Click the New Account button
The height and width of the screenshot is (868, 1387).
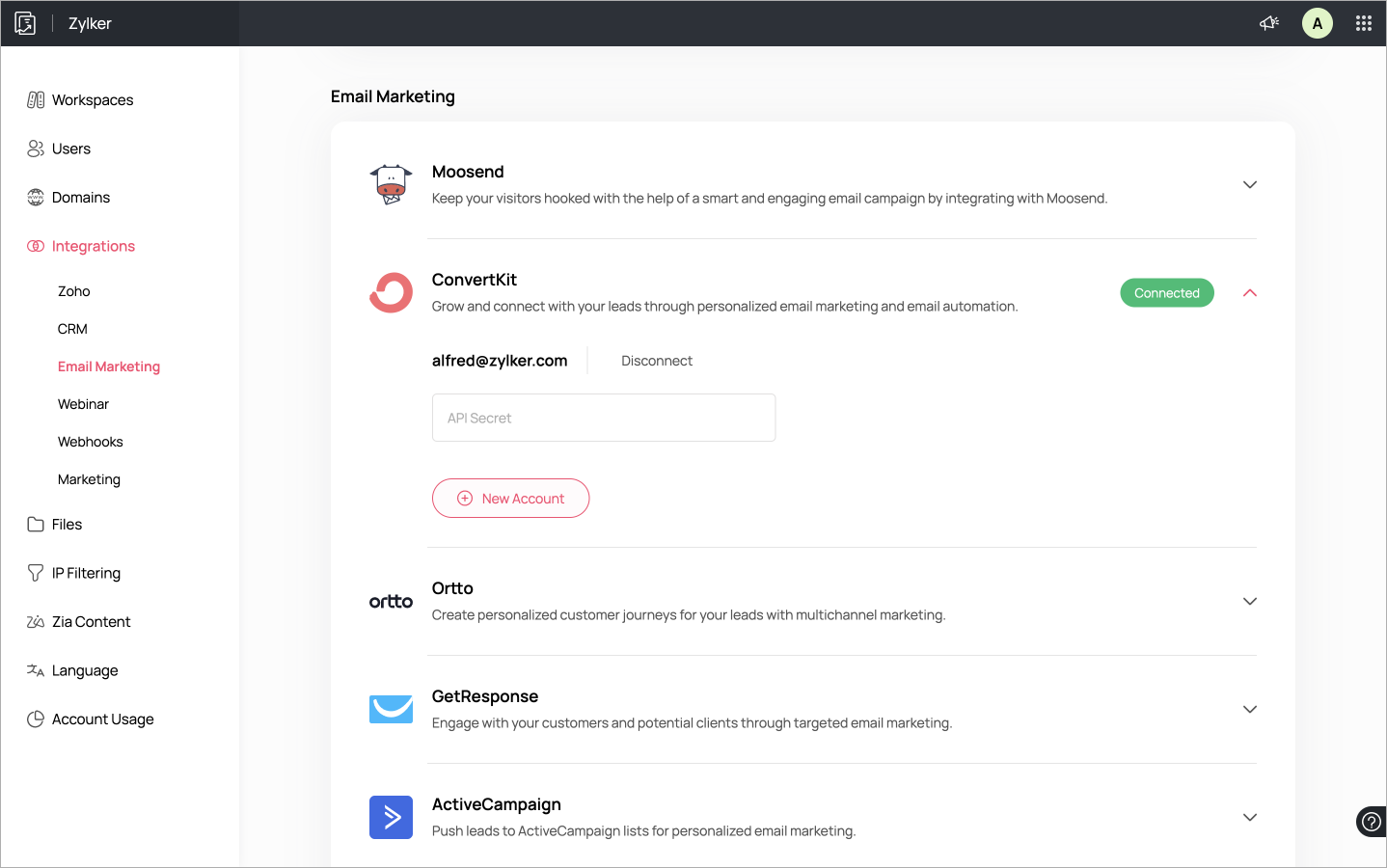pos(510,499)
